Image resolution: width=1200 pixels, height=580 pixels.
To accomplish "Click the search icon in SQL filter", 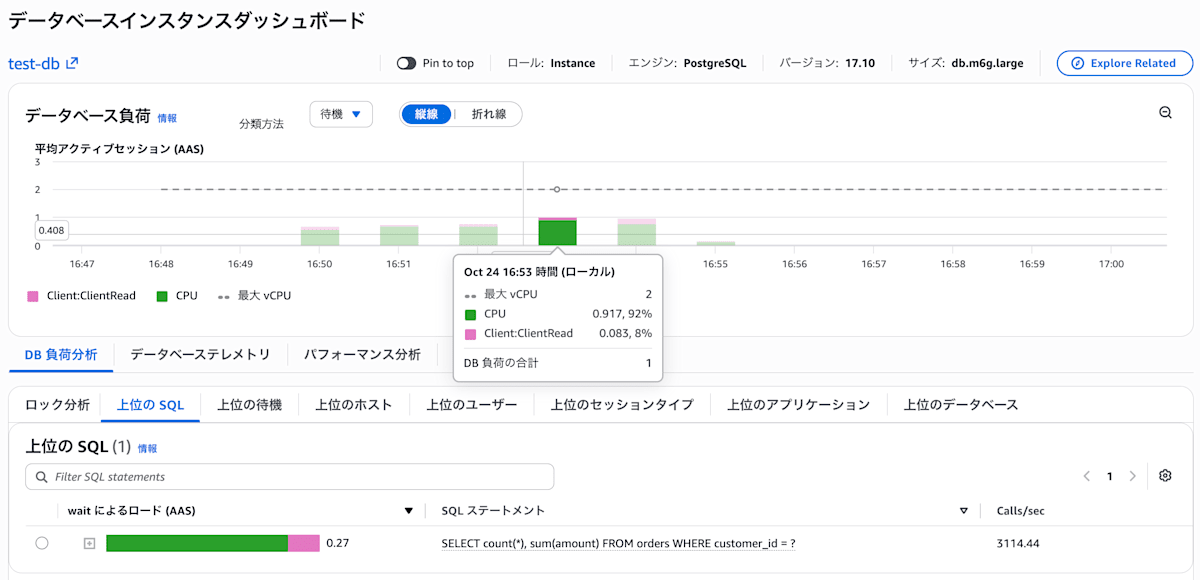I will 41,477.
